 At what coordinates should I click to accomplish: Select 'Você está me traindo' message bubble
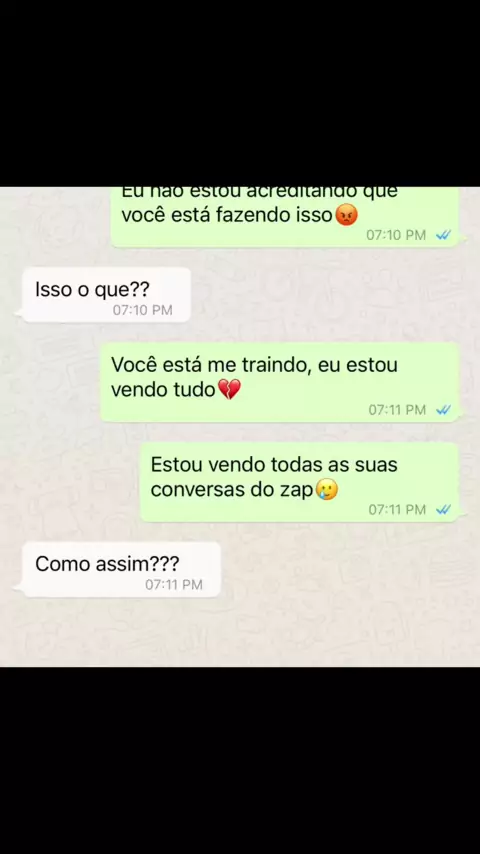(x=280, y=382)
